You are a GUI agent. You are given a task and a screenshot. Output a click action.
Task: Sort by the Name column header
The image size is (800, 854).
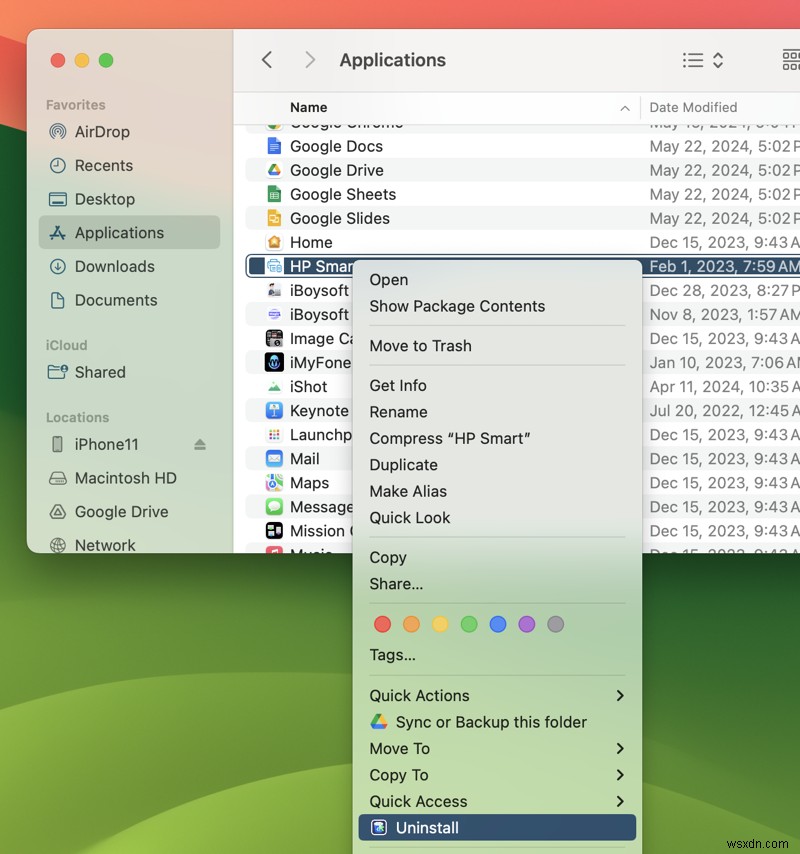click(308, 107)
